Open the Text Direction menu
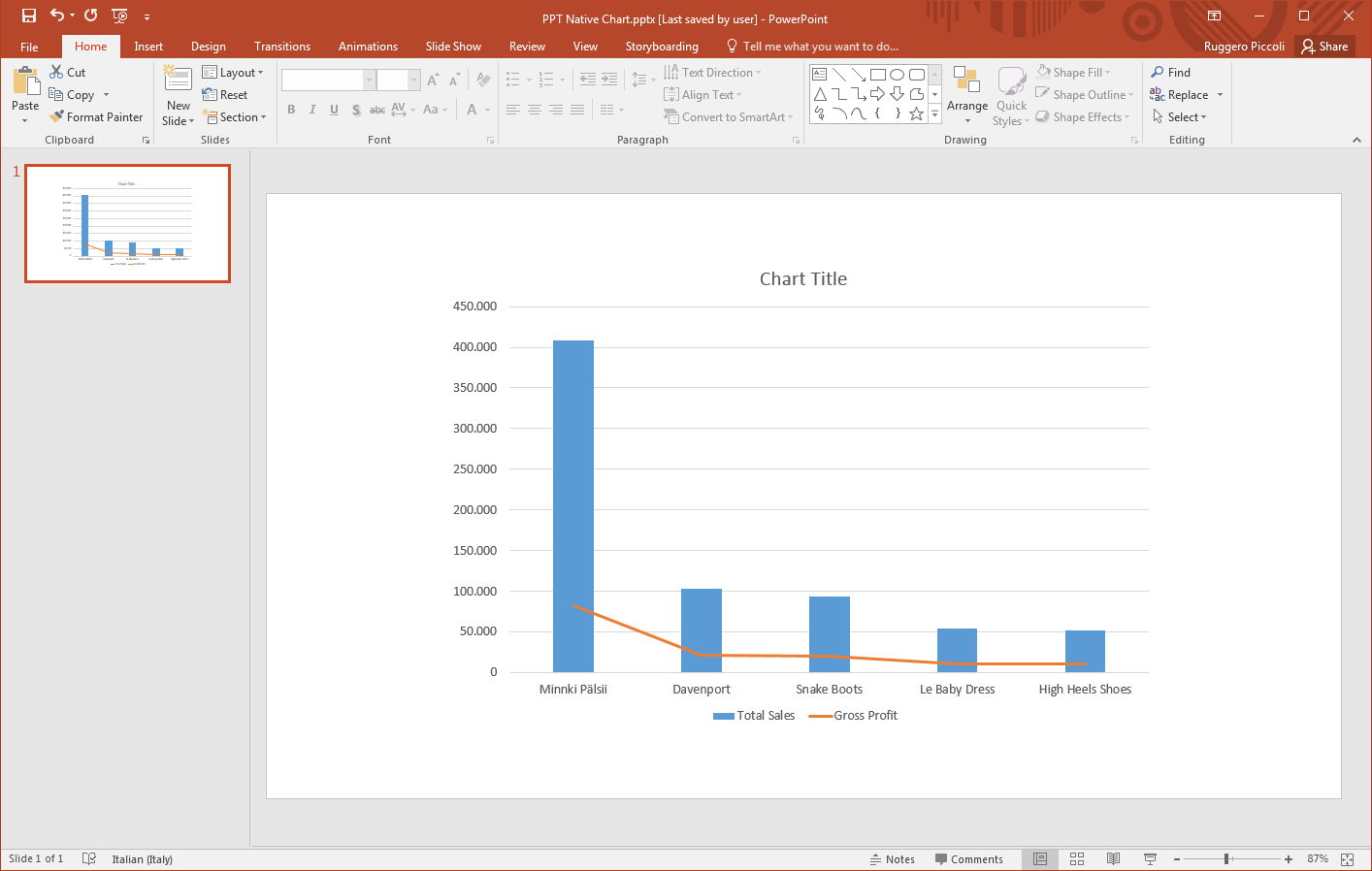Image resolution: width=1372 pixels, height=871 pixels. pyautogui.click(x=712, y=73)
